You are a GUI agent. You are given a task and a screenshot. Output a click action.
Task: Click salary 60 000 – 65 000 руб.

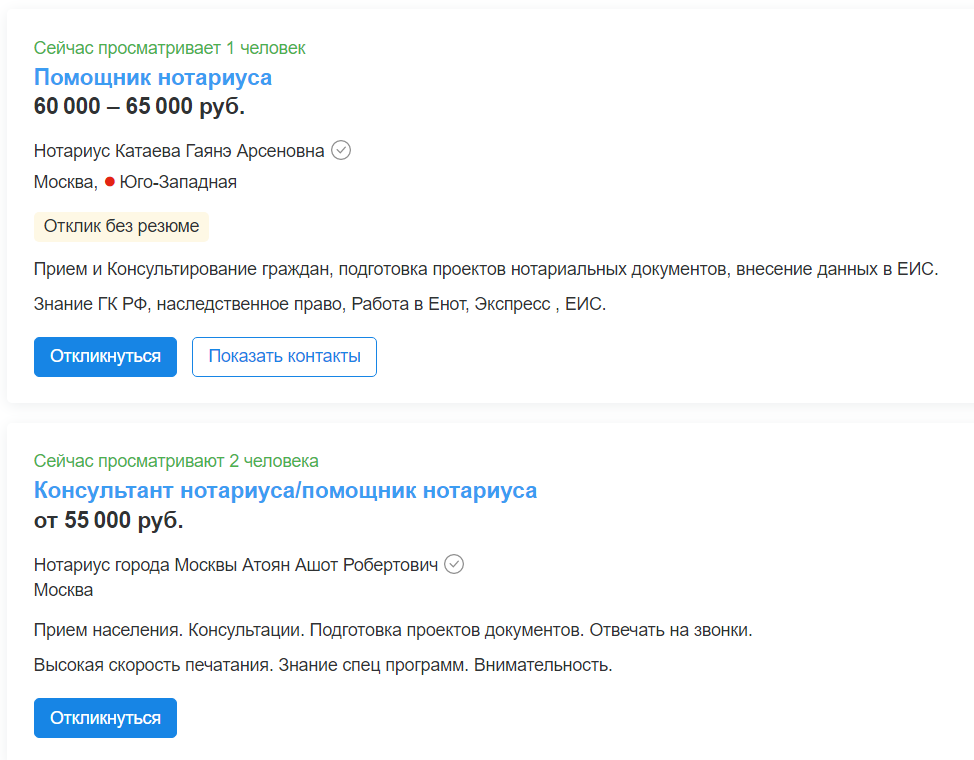(x=139, y=106)
